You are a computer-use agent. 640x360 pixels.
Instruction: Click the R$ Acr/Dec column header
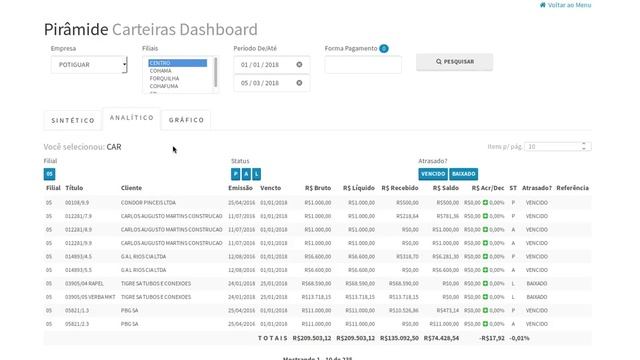pos(488,188)
